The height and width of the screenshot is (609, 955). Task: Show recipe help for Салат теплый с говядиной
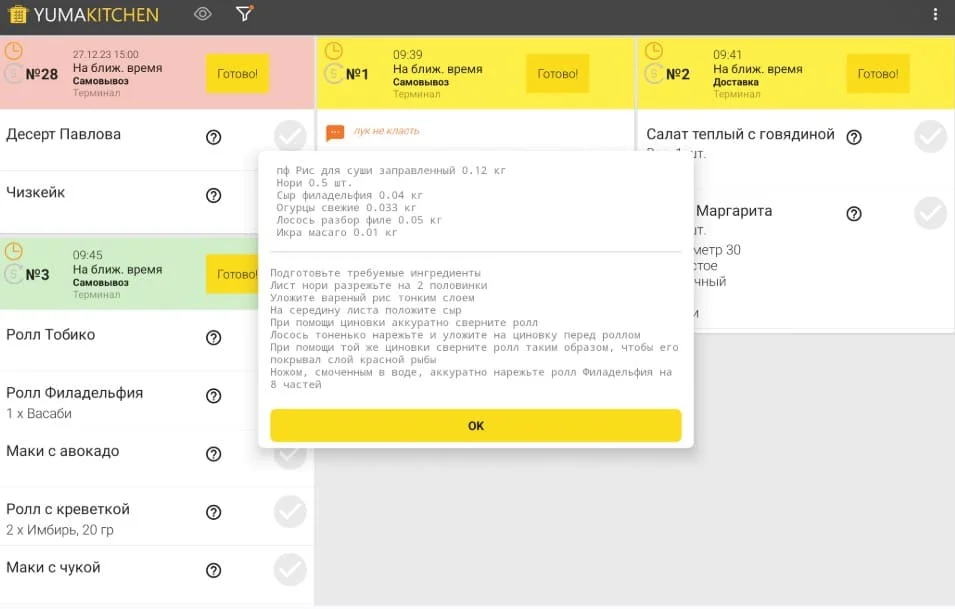(x=854, y=137)
